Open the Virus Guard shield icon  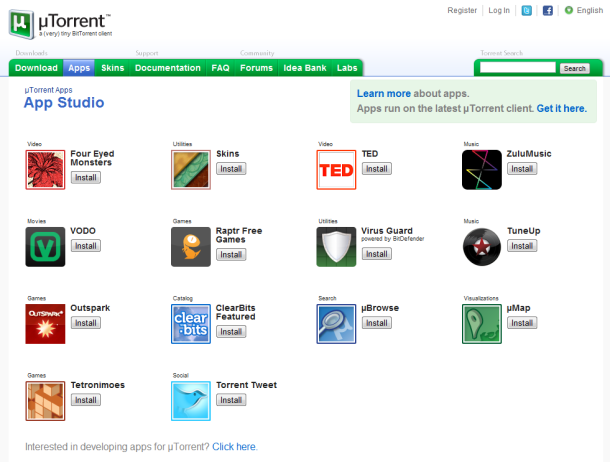click(x=336, y=247)
